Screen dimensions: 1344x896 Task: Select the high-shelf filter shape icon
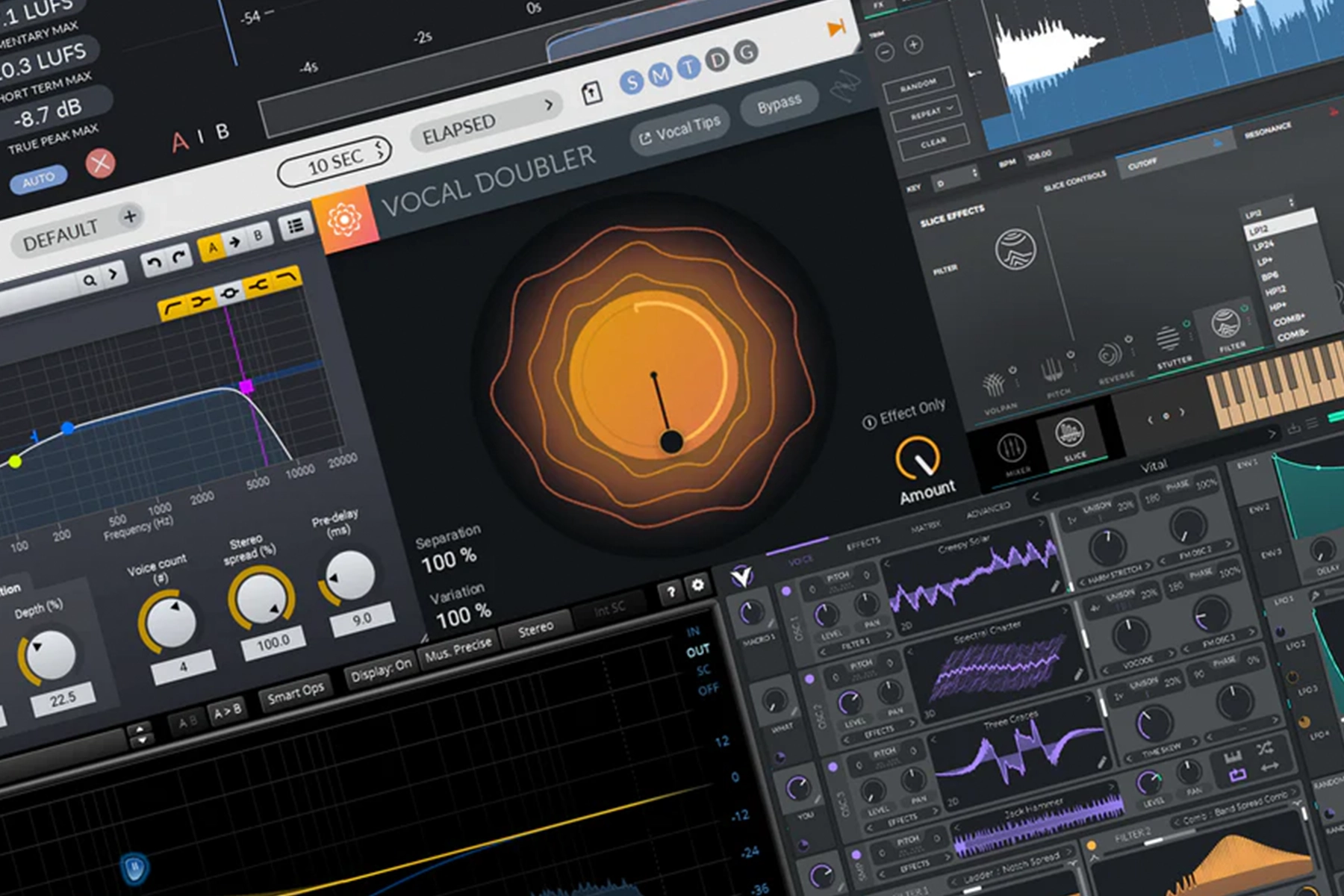259,285
